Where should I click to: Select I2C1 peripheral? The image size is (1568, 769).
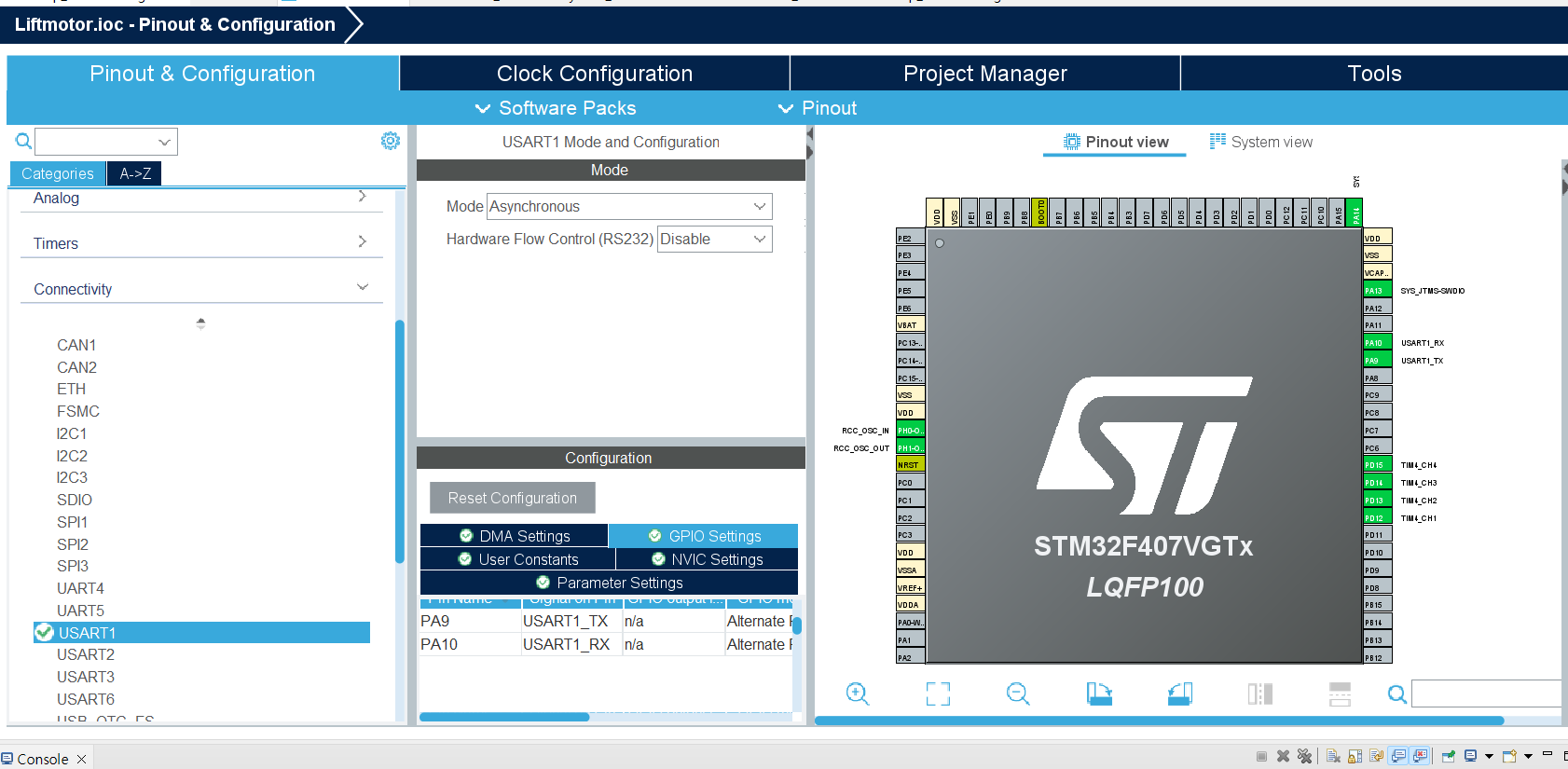point(72,433)
